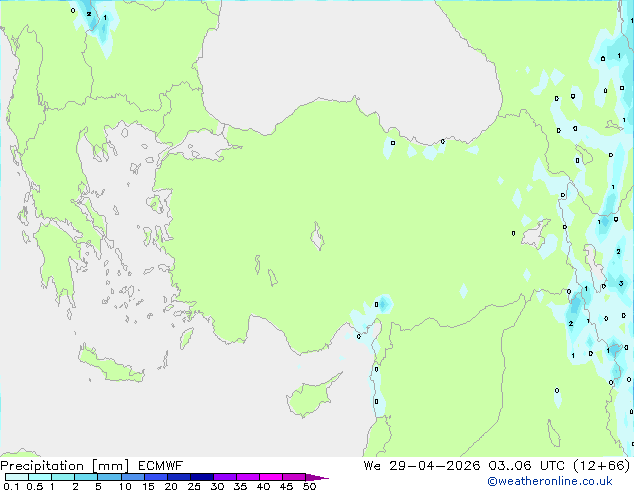
Task: Pick the 0.1–0.5 mm lightest legend swatch
Action: point(17,477)
